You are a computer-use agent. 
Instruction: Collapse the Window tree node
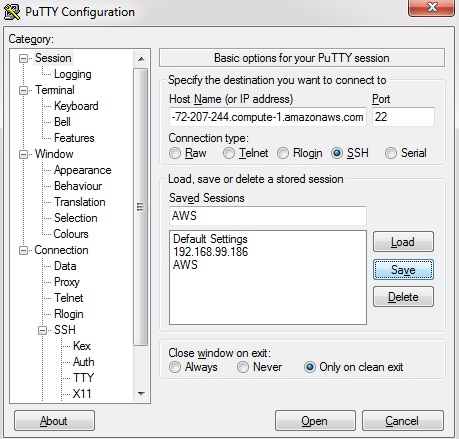tap(23, 154)
